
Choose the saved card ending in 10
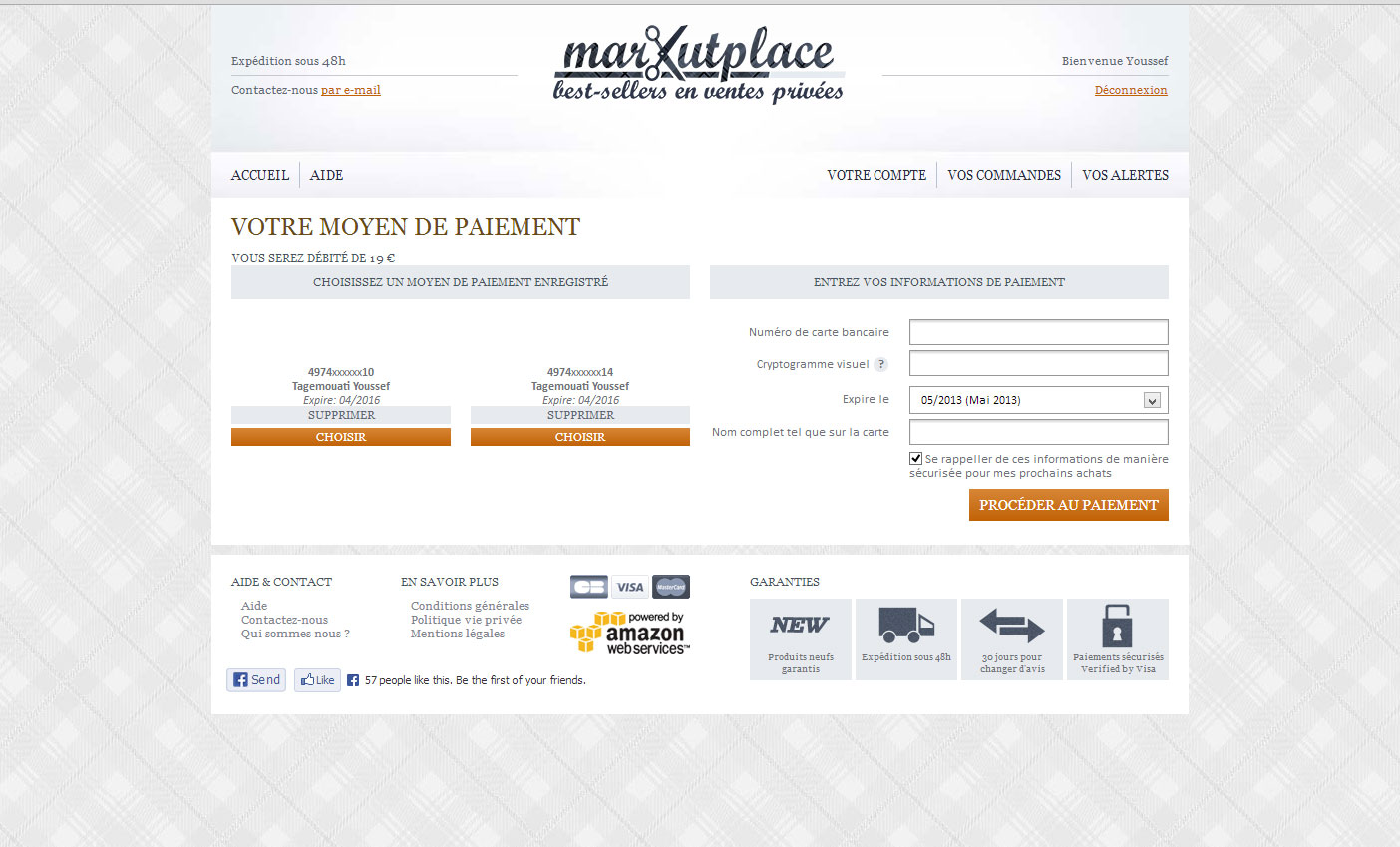[x=341, y=437]
